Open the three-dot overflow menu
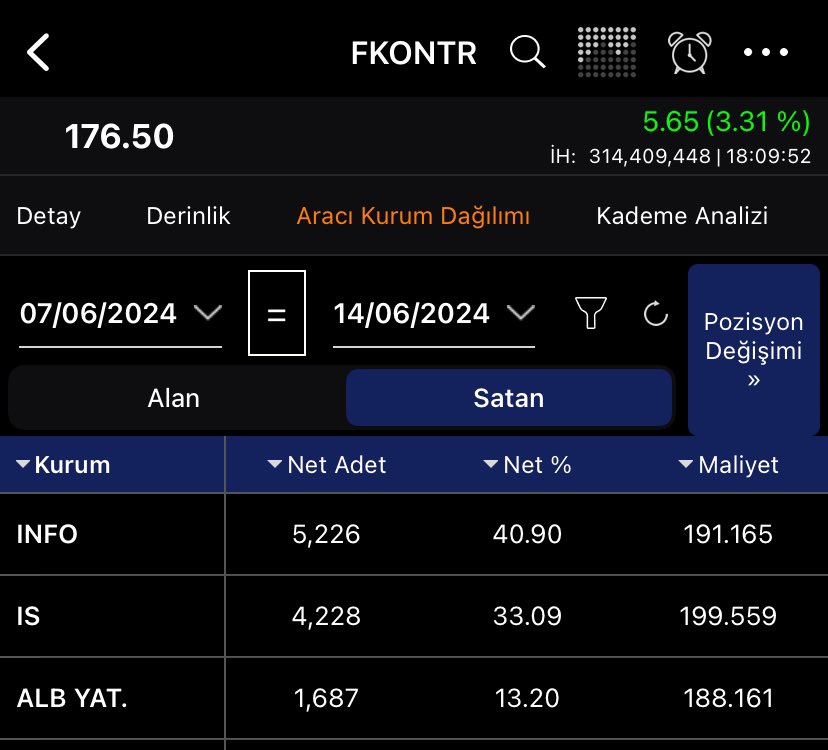This screenshot has width=828, height=750. 766,52
